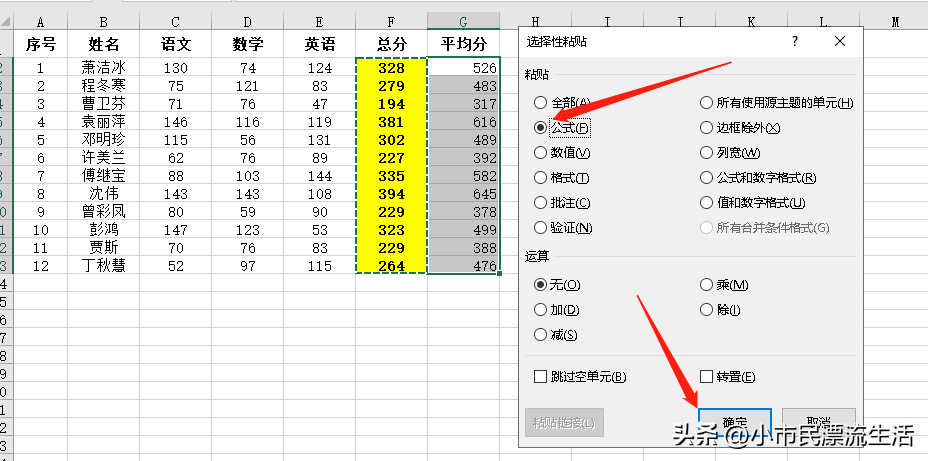Choose the 批注(C) radio button
928x461 pixels.
tap(540, 203)
